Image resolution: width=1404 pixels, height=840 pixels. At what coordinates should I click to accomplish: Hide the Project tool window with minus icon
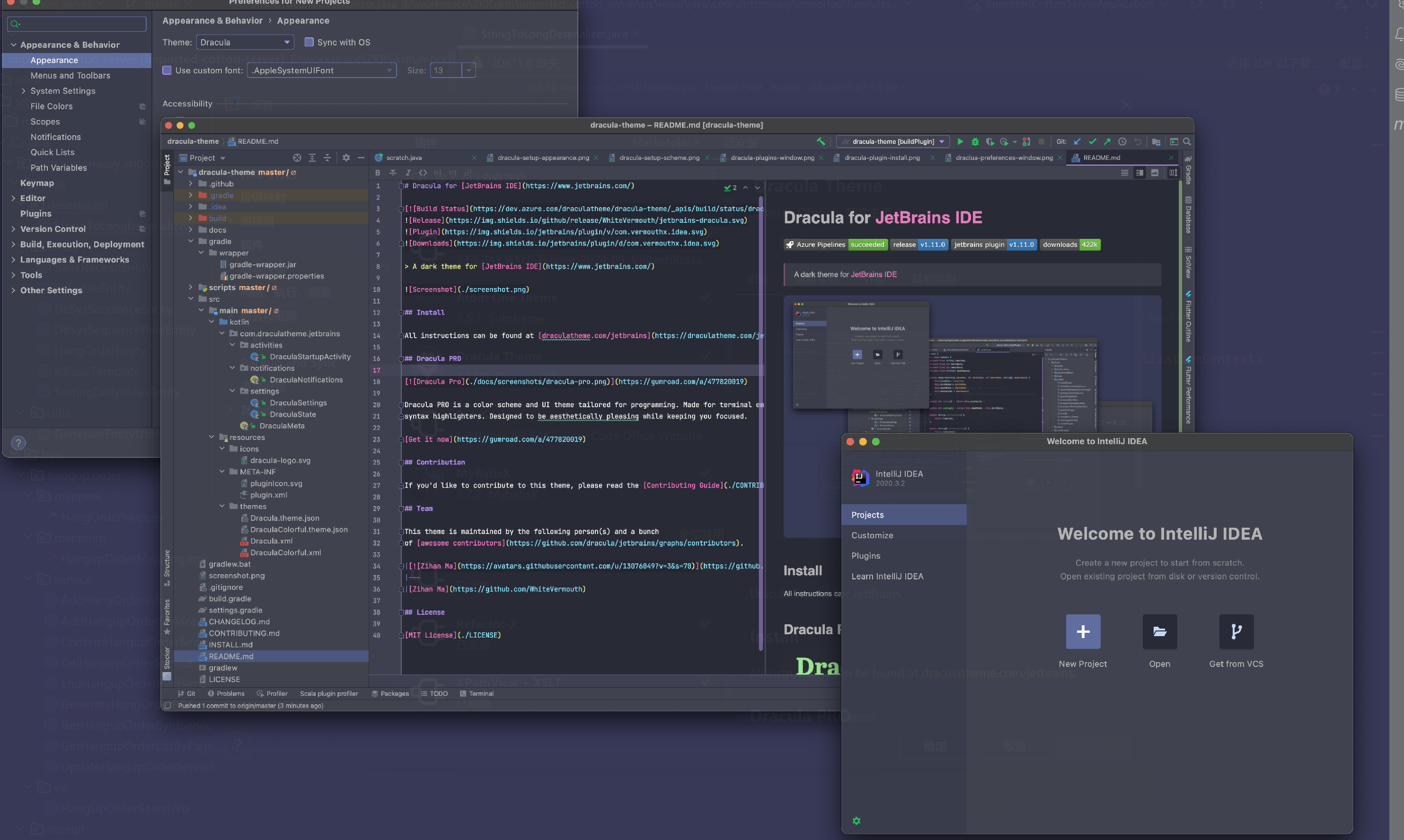point(361,158)
